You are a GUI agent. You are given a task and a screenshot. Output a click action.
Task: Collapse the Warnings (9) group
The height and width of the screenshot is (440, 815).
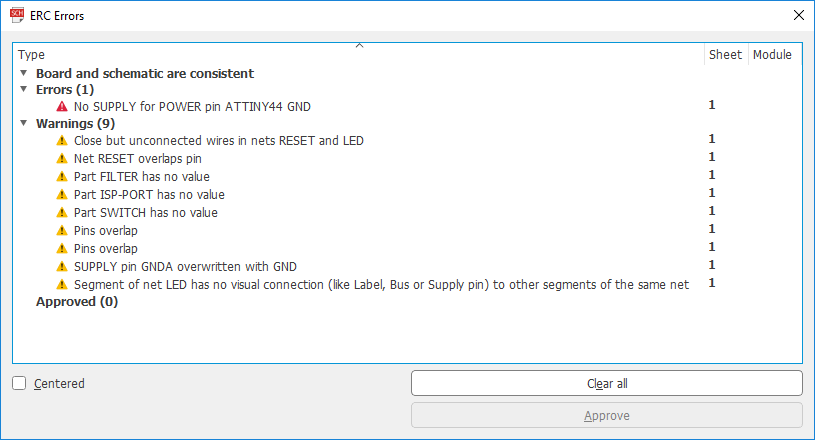[23, 123]
